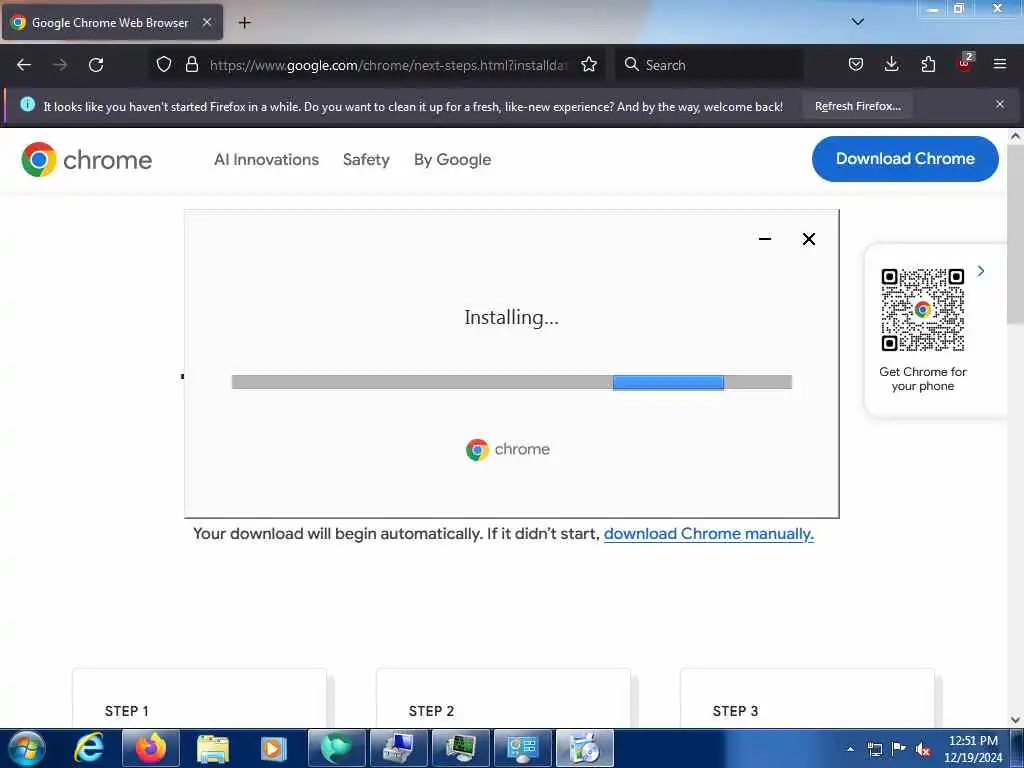The width and height of the screenshot is (1024, 768).
Task: Open Windows Explorer folder in taskbar
Action: [x=213, y=748]
